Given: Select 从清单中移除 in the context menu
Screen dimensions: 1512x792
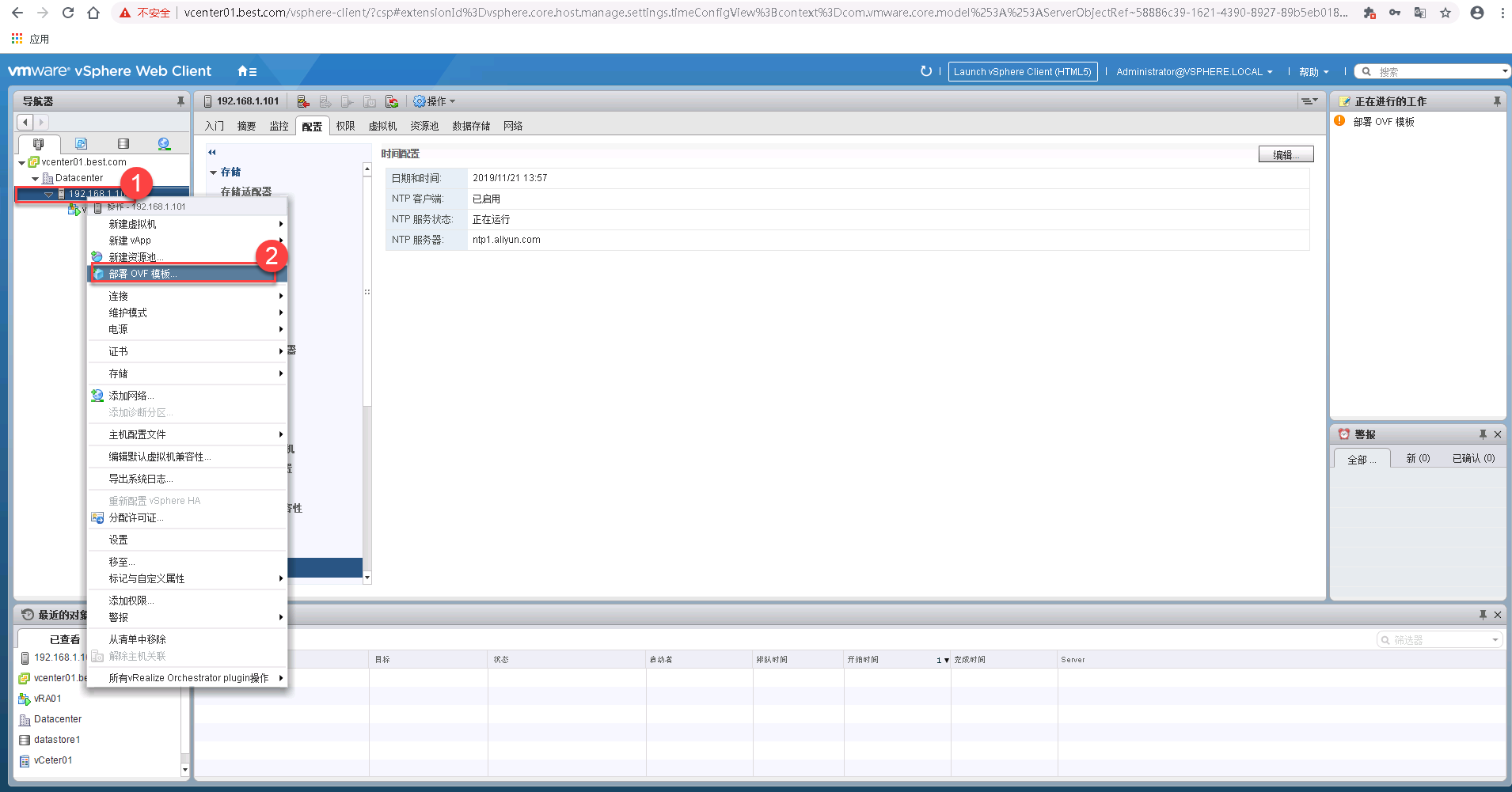Looking at the screenshot, I should [187, 639].
